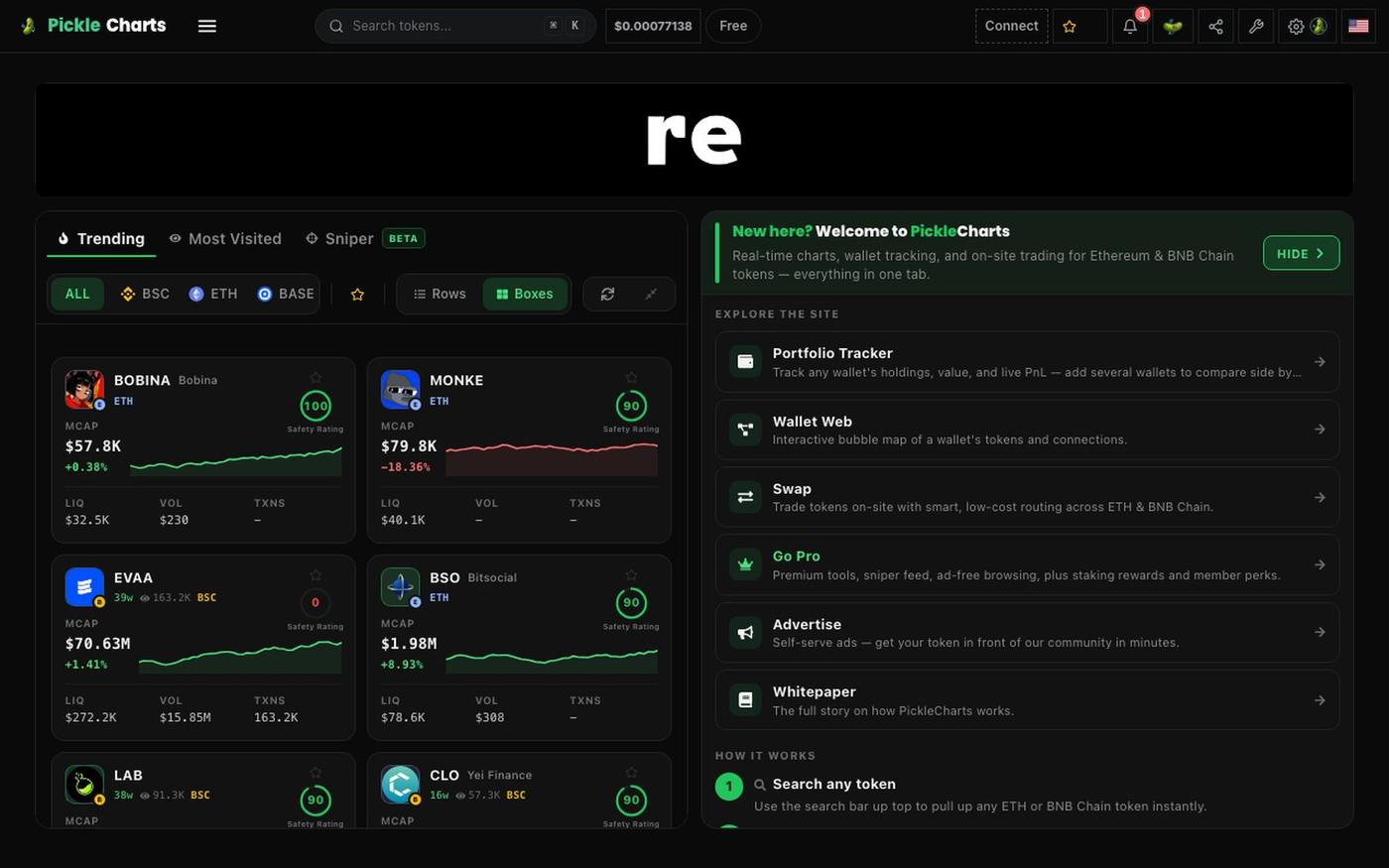This screenshot has height=868, width=1389.
Task: Click the $0.00077138 price button
Action: 653,26
